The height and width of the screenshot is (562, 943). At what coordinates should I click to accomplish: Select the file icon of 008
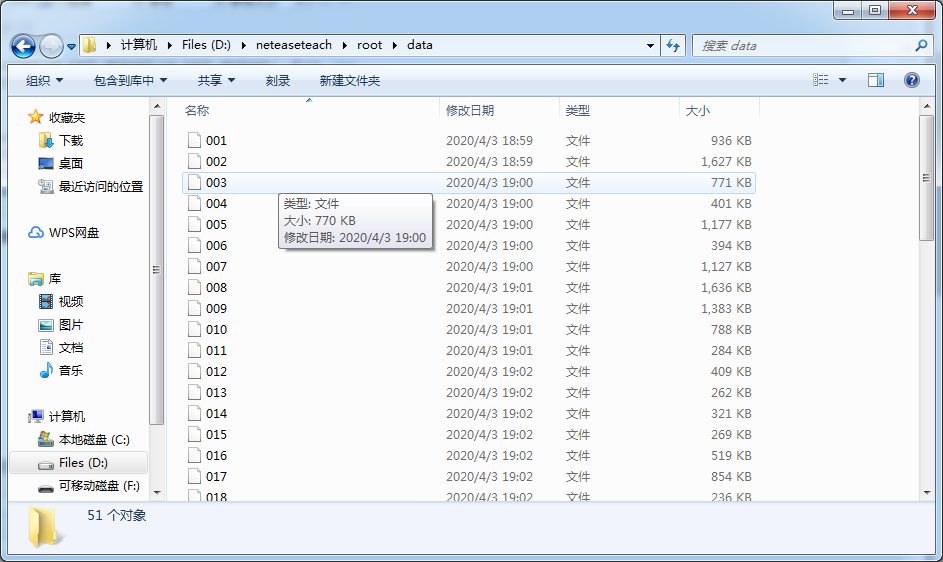(194, 288)
